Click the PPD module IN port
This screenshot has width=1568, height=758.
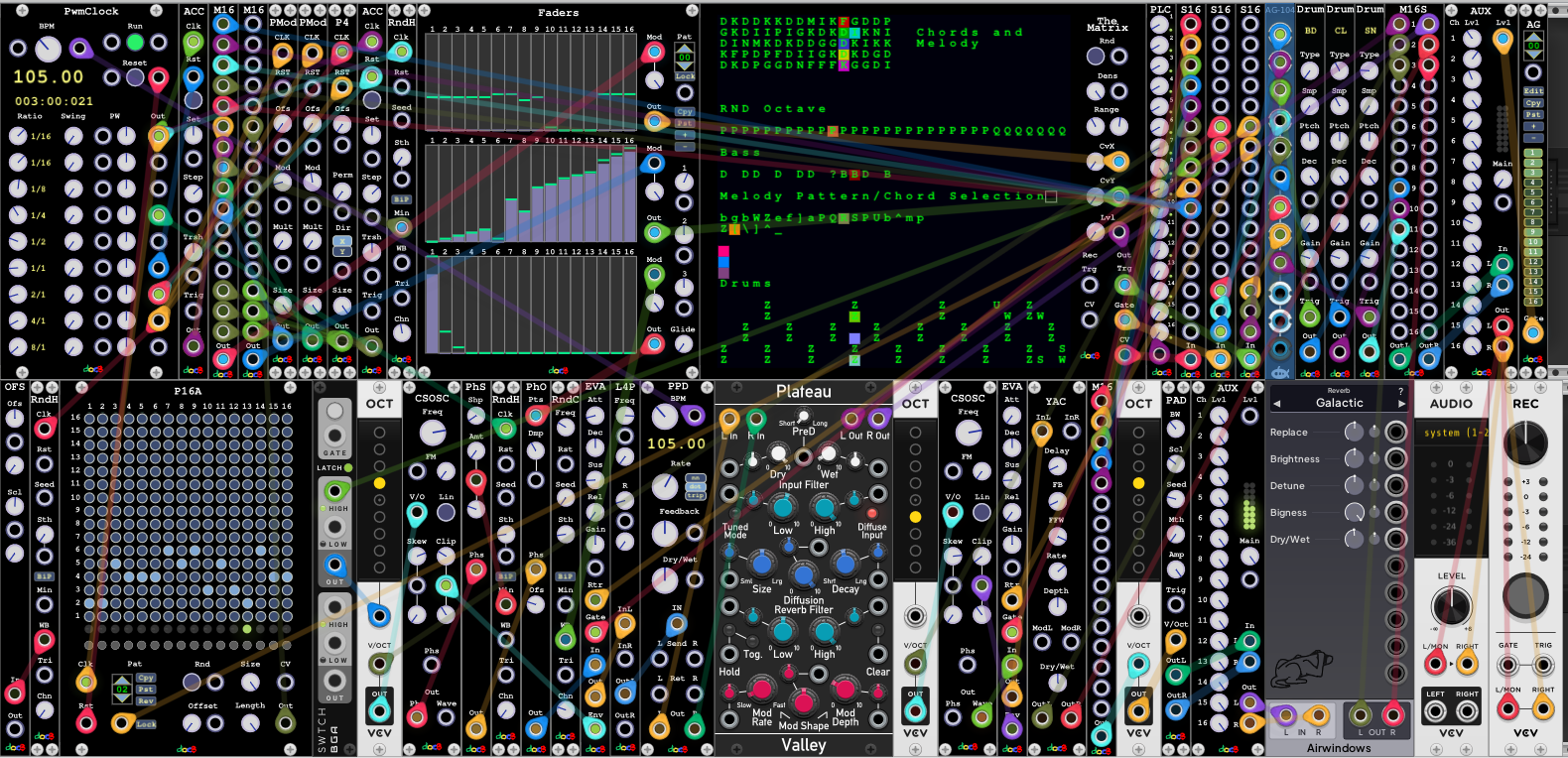677,624
